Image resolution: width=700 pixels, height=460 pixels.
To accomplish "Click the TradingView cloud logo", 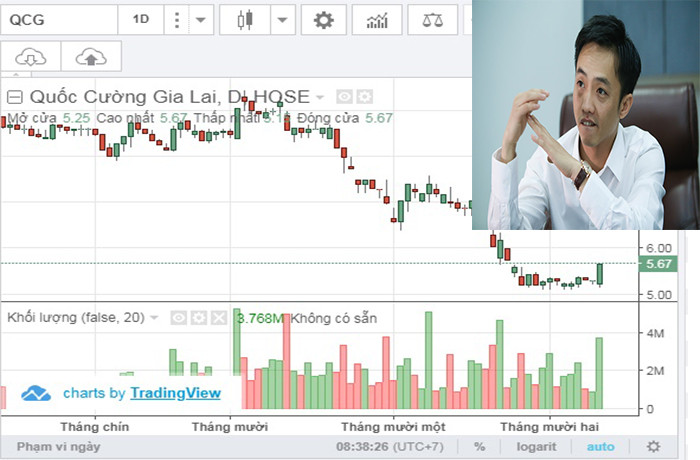I will pos(36,393).
